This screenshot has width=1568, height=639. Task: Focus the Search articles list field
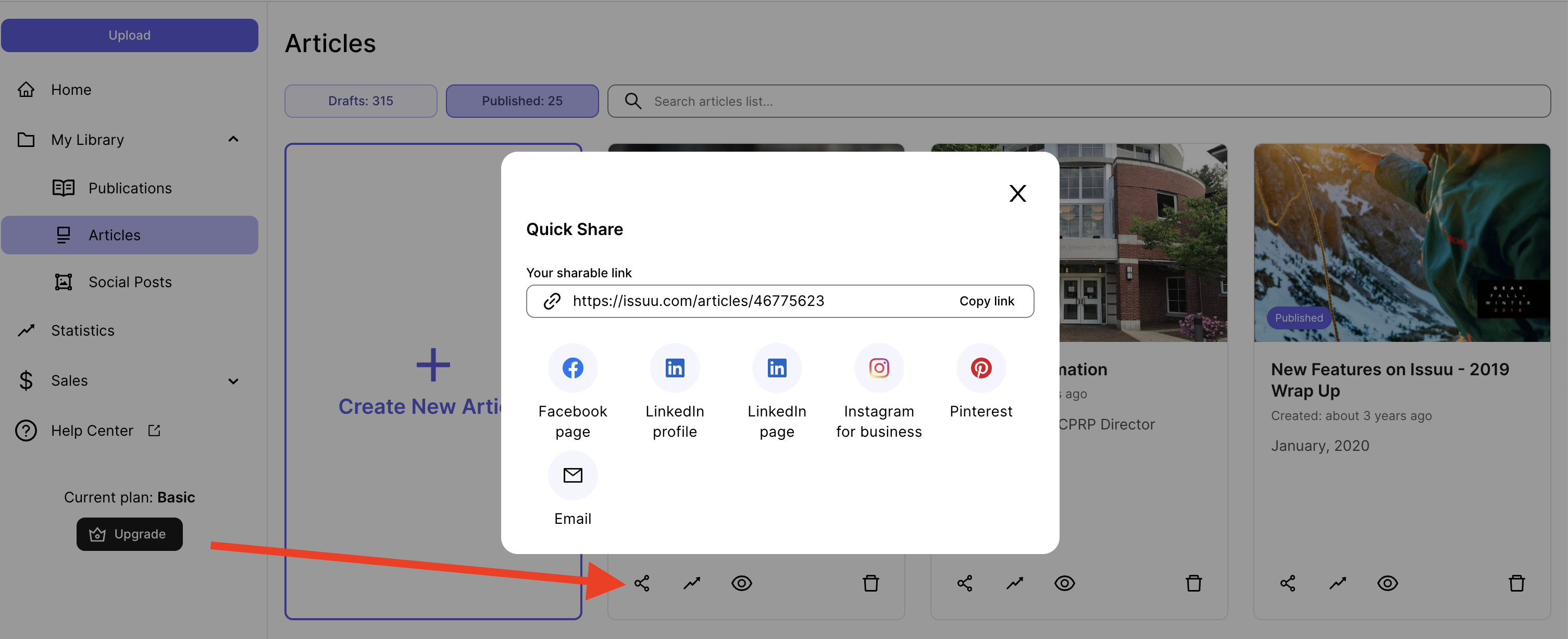point(1079,101)
